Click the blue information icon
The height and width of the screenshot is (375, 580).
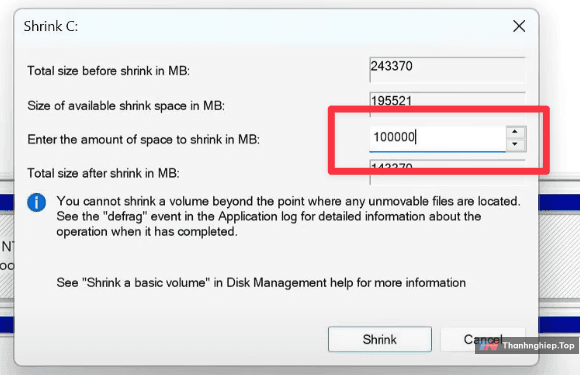(x=37, y=202)
